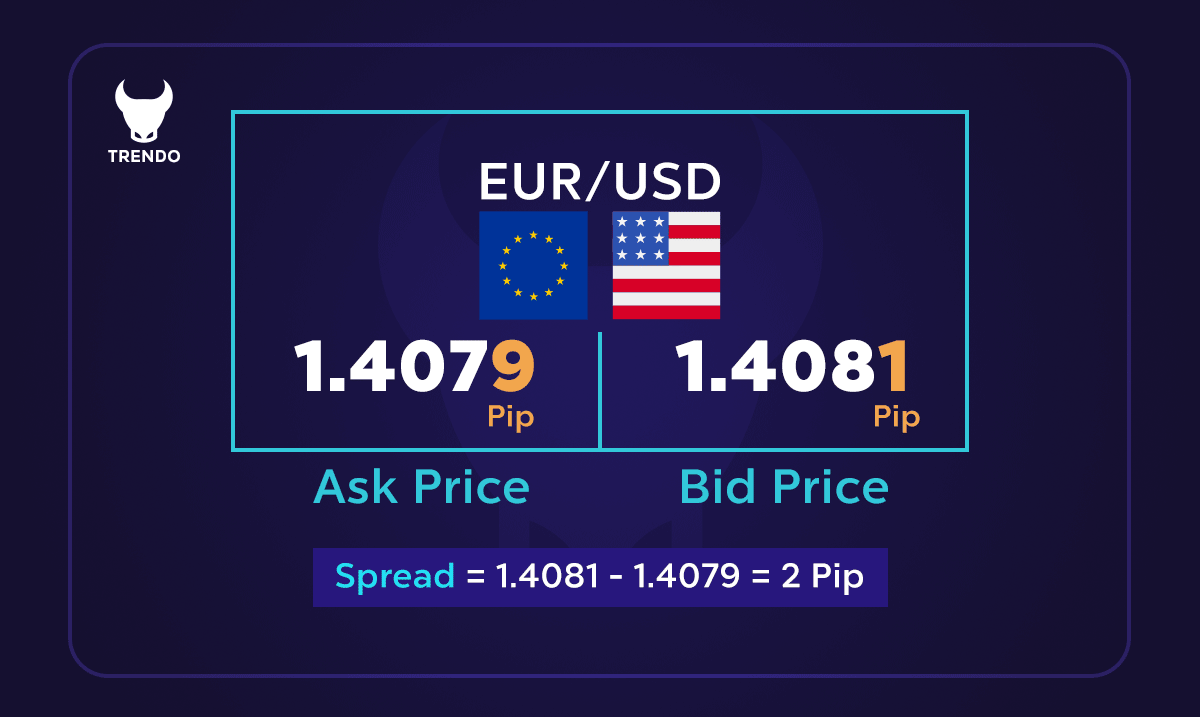This screenshot has height=717, width=1200.
Task: Click the Pip label under 1.4081
Action: pos(897,416)
